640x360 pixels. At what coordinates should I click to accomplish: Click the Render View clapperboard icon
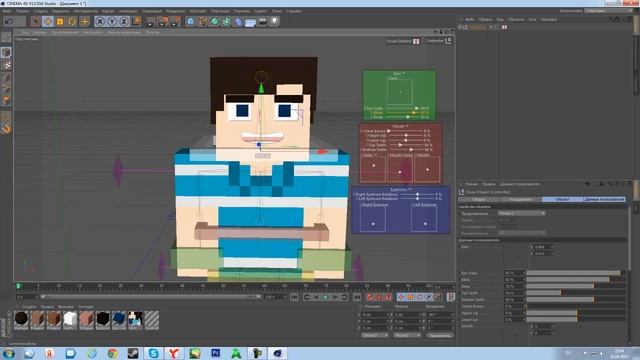pyautogui.click(x=151, y=21)
